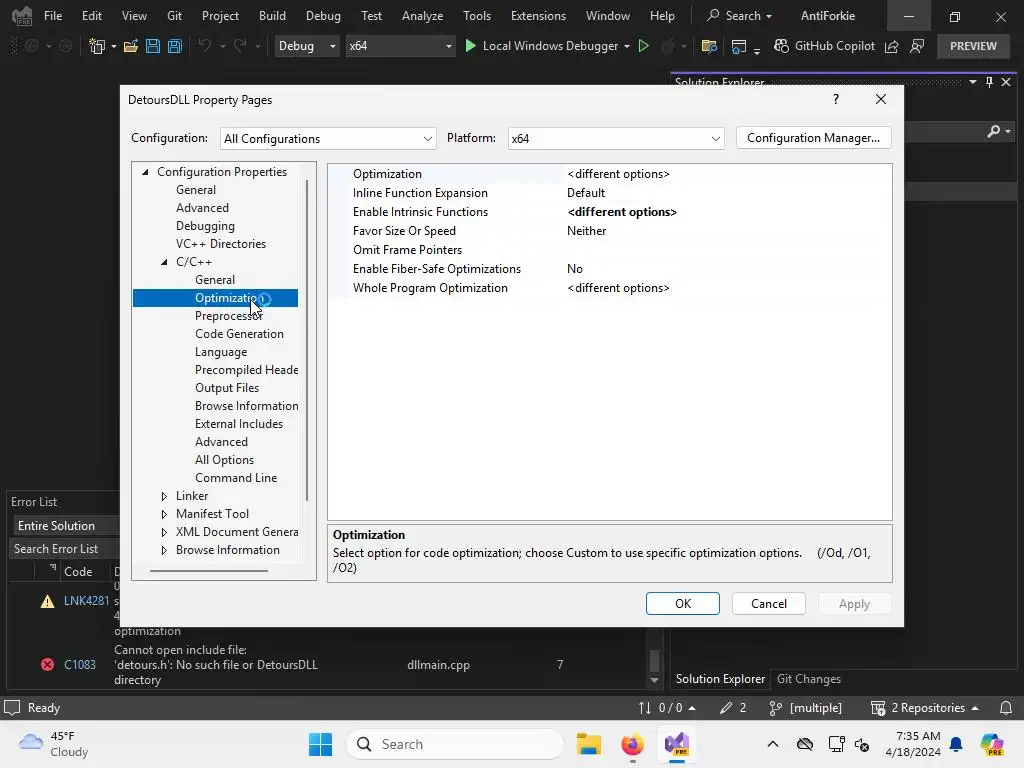Select Whole Program Optimization property row
This screenshot has height=768, width=1024.
(x=610, y=287)
